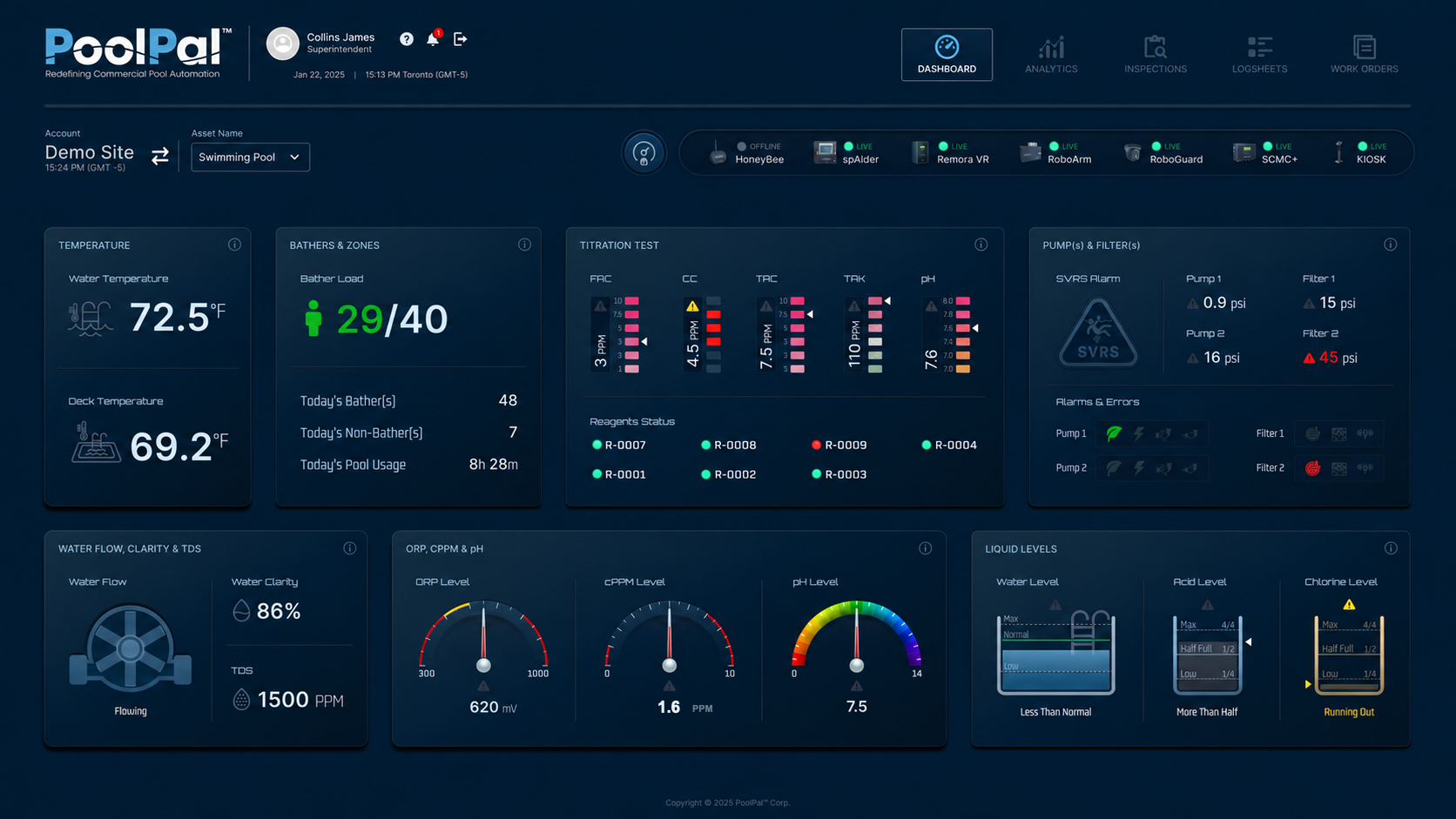Click the water flow pump fan icon
Screen dimensions: 1456x819
tap(131, 648)
